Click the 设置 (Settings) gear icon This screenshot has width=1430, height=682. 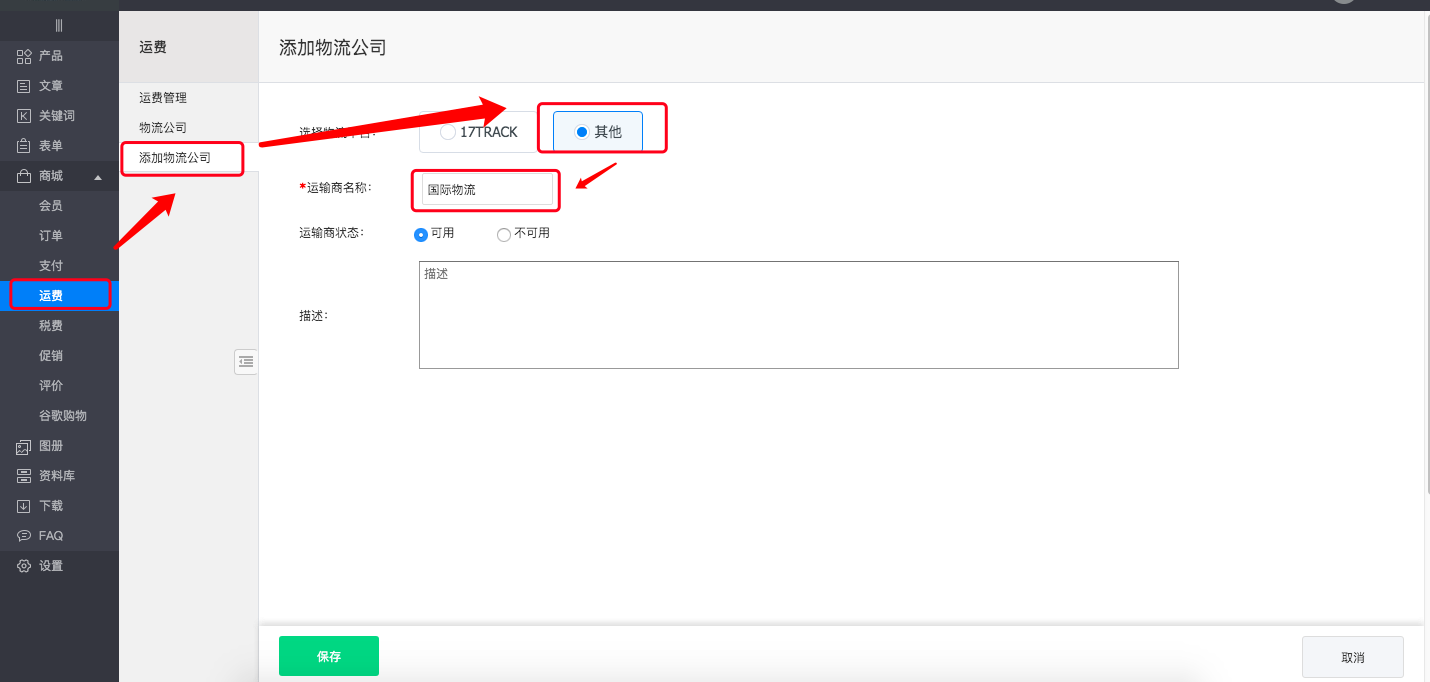[24, 566]
